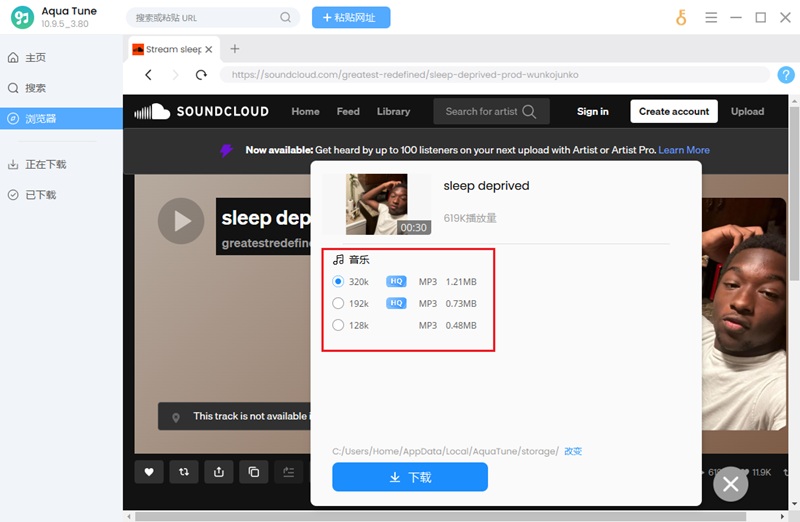Click the Search for artist field
Screen dimensions: 800x522
pos(491,111)
